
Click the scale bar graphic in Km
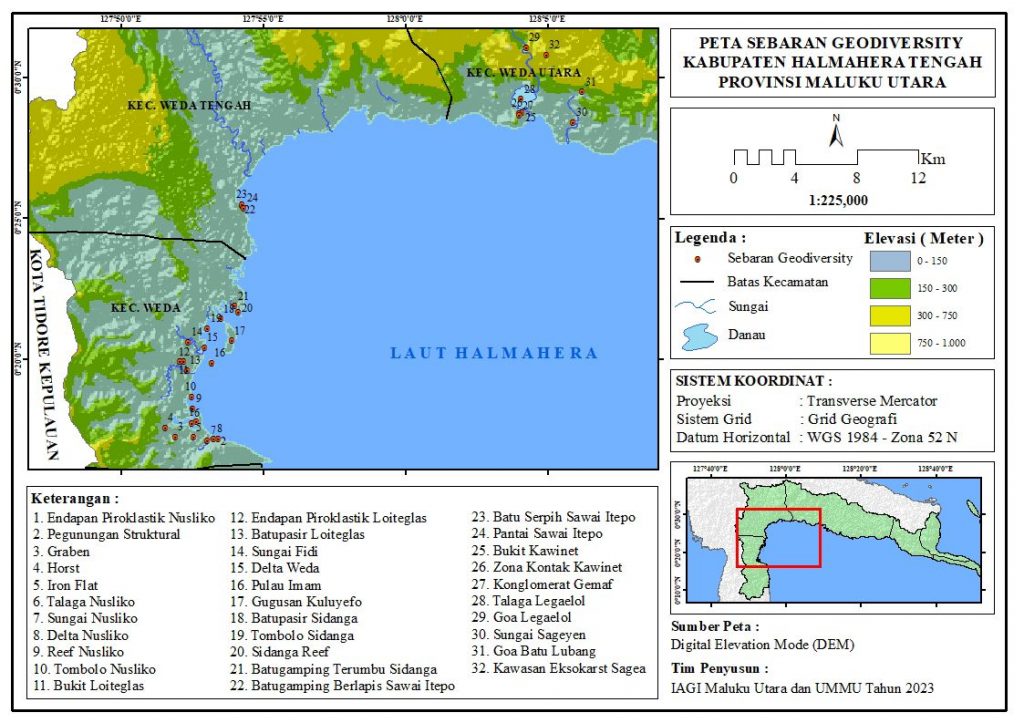[x=826, y=158]
